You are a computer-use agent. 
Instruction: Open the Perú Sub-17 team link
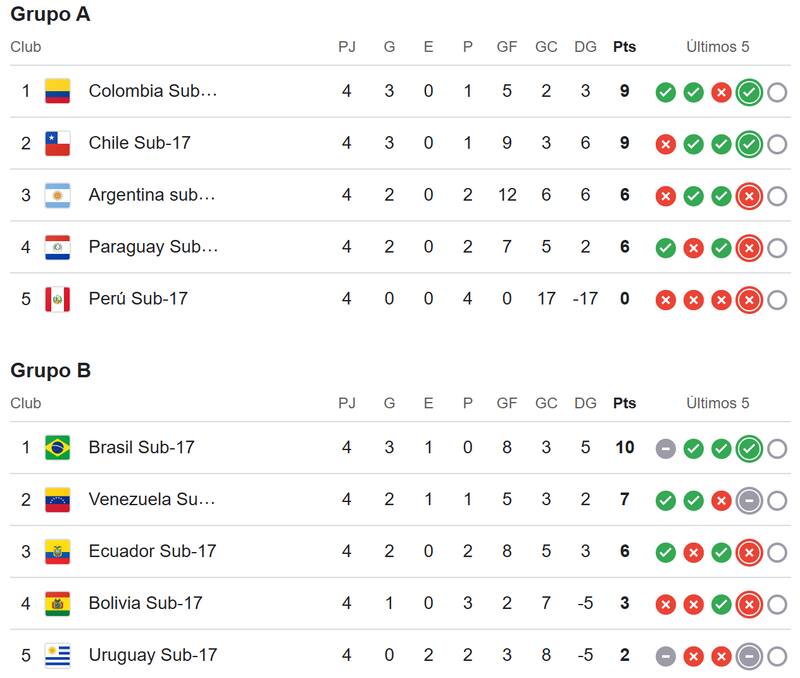(x=138, y=298)
